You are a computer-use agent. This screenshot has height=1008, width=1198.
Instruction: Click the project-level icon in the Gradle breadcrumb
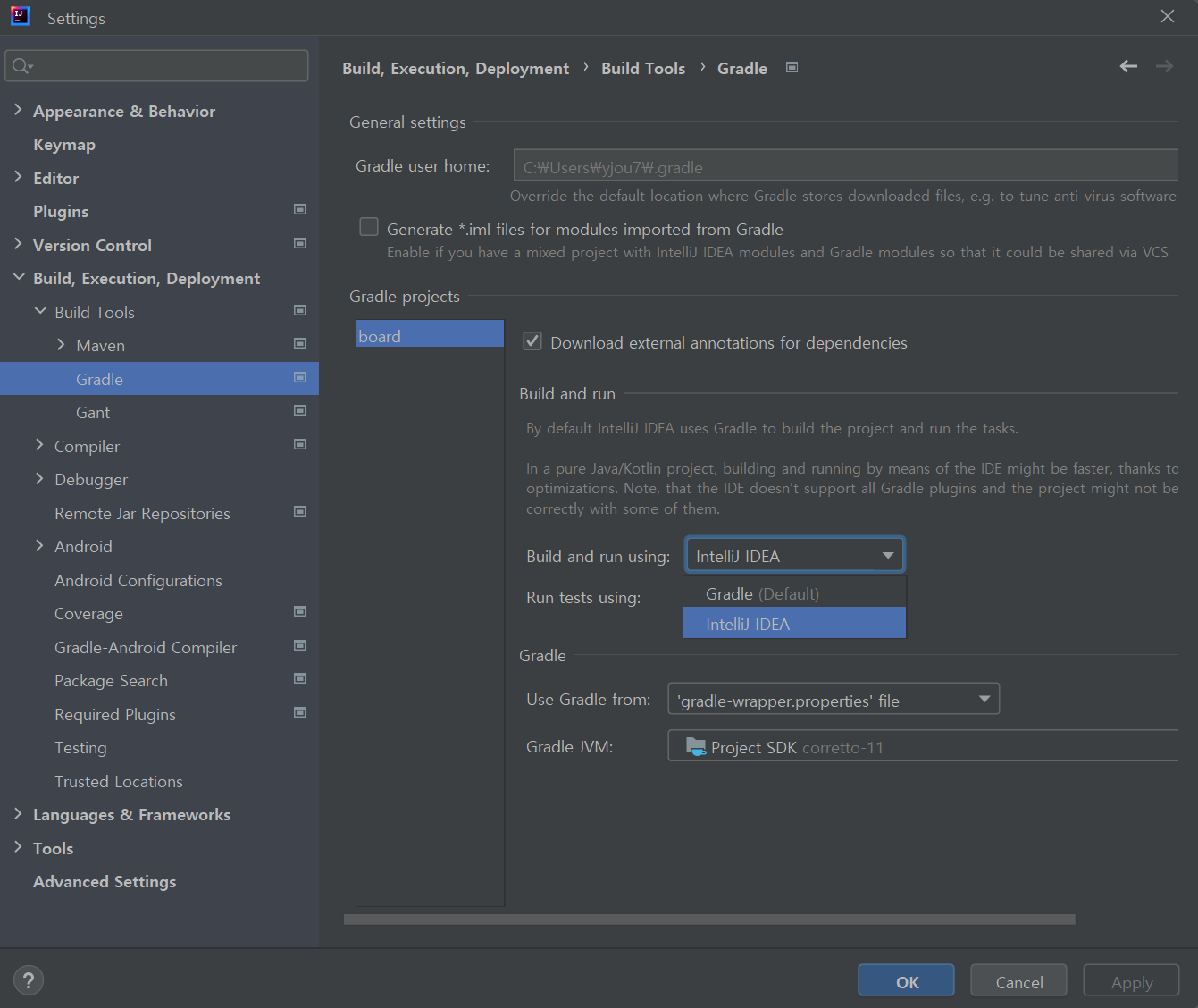click(792, 67)
